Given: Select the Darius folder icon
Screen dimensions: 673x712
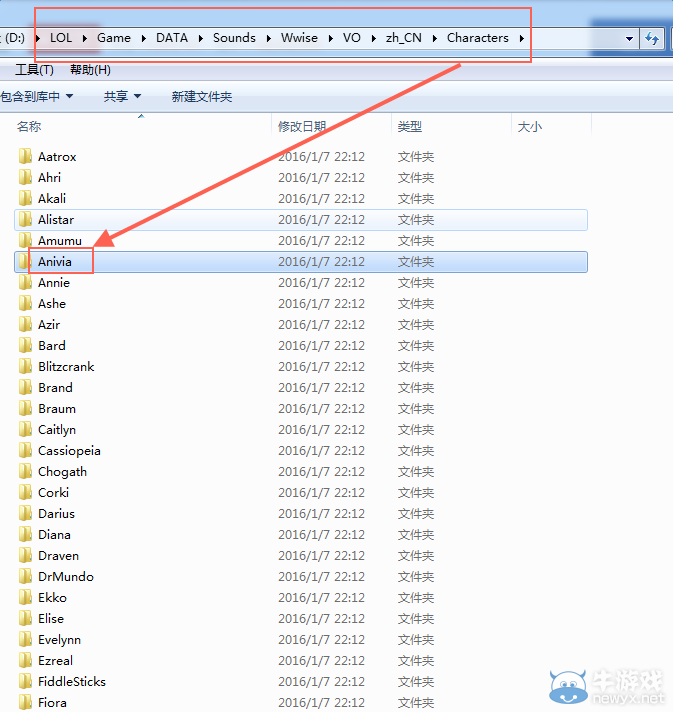Looking at the screenshot, I should coord(25,514).
